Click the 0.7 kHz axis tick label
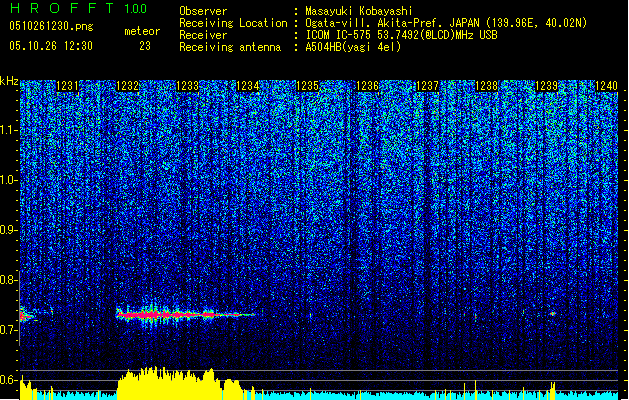The width and height of the screenshot is (629, 400). point(7,330)
